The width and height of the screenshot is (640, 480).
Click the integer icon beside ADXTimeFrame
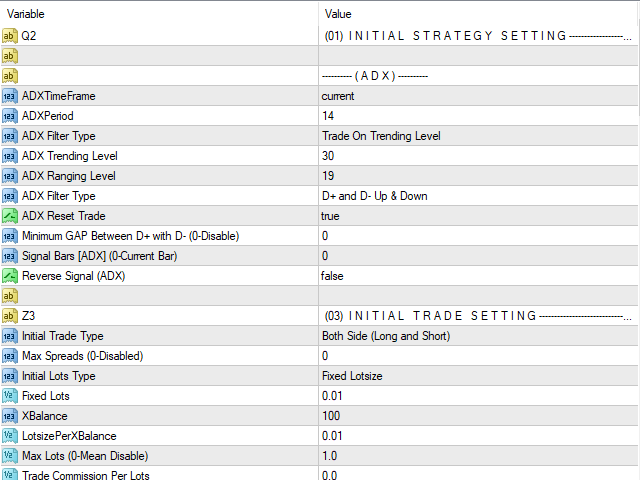pyautogui.click(x=10, y=96)
